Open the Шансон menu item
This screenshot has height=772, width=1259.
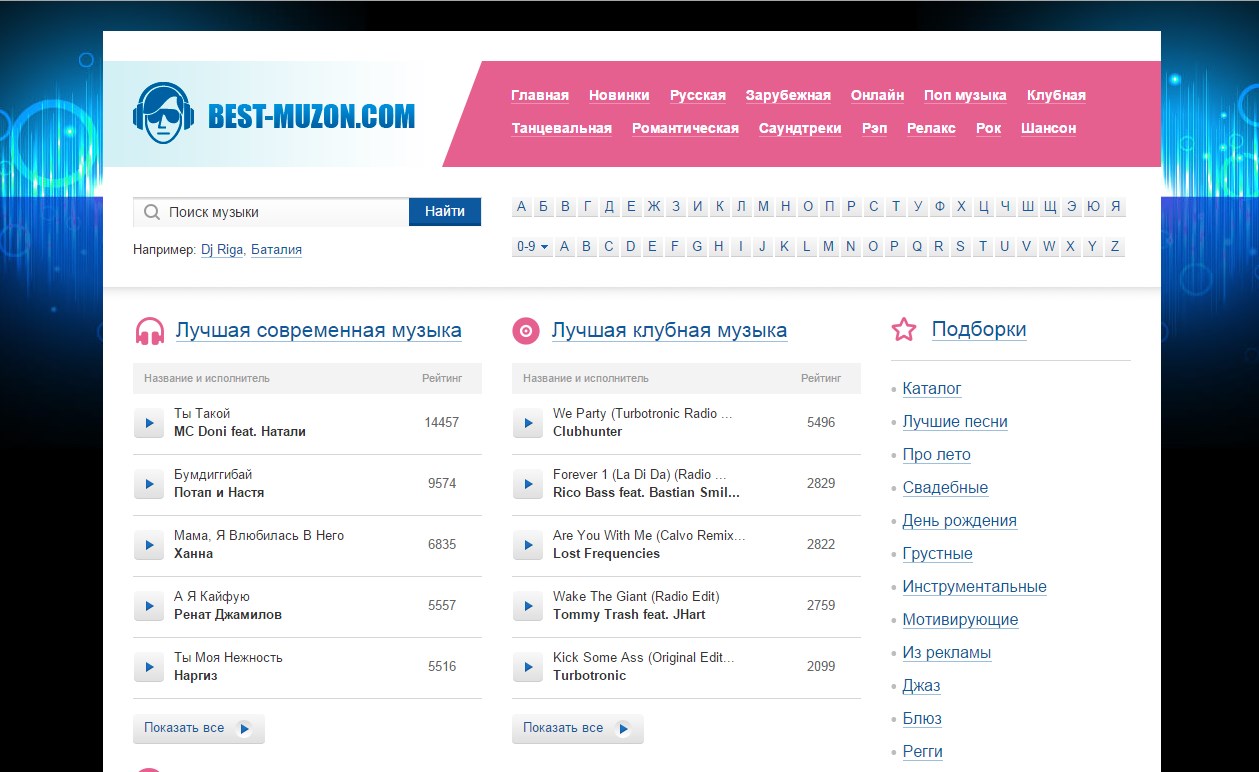1049,129
